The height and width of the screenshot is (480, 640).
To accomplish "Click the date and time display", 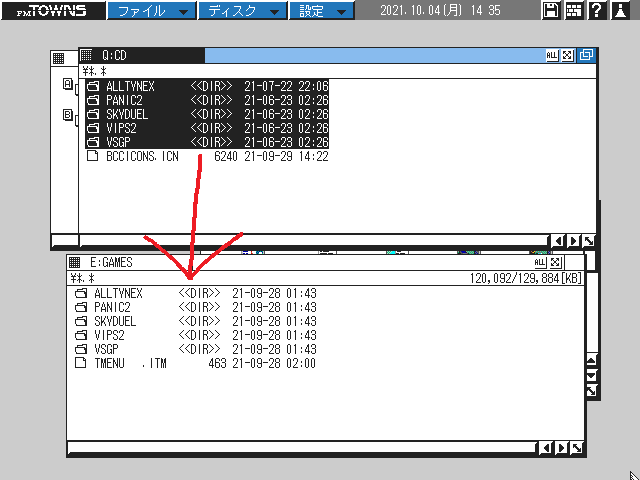I will click(x=440, y=10).
